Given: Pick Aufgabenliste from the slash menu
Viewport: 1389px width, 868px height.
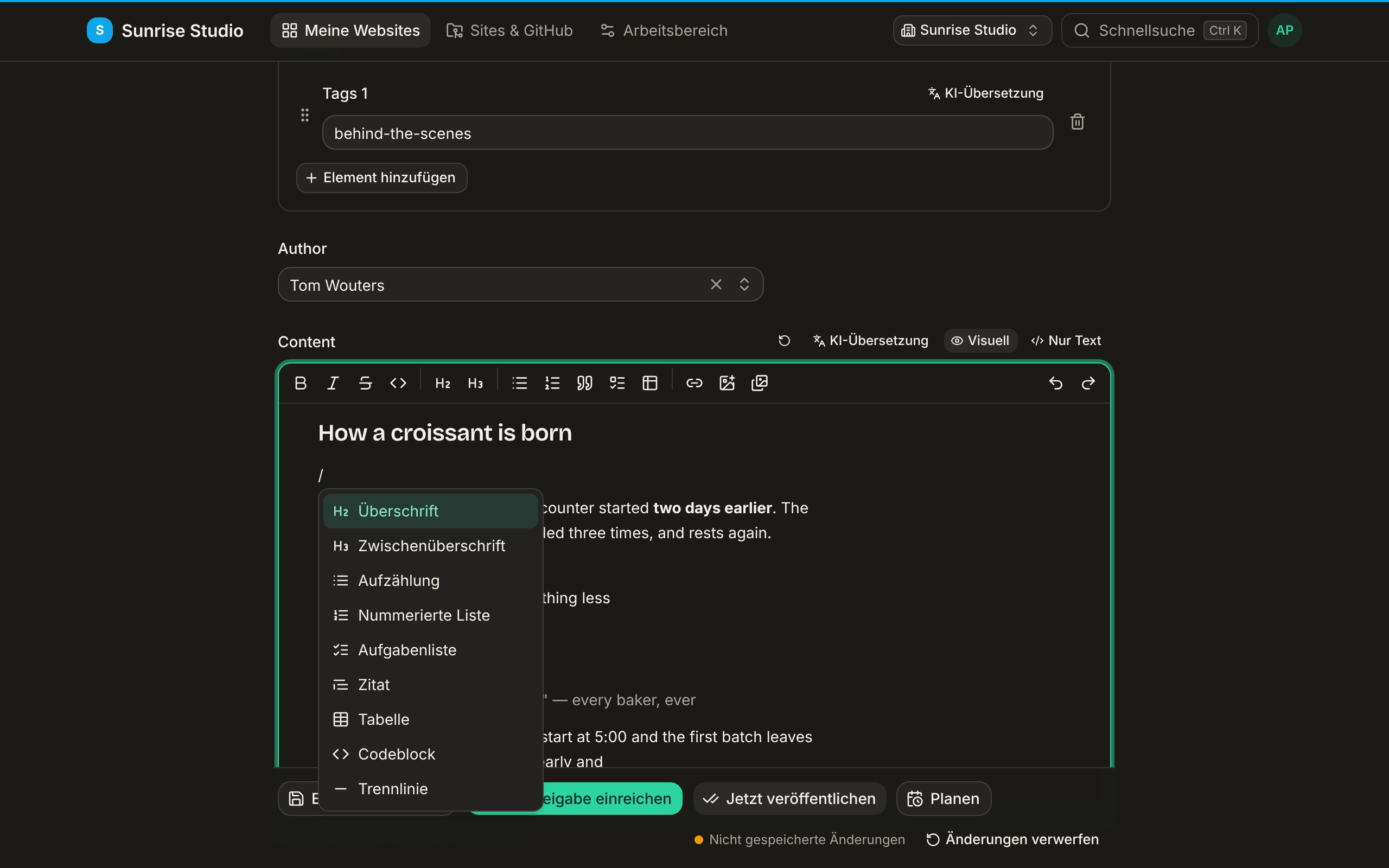Looking at the screenshot, I should pyautogui.click(x=430, y=650).
